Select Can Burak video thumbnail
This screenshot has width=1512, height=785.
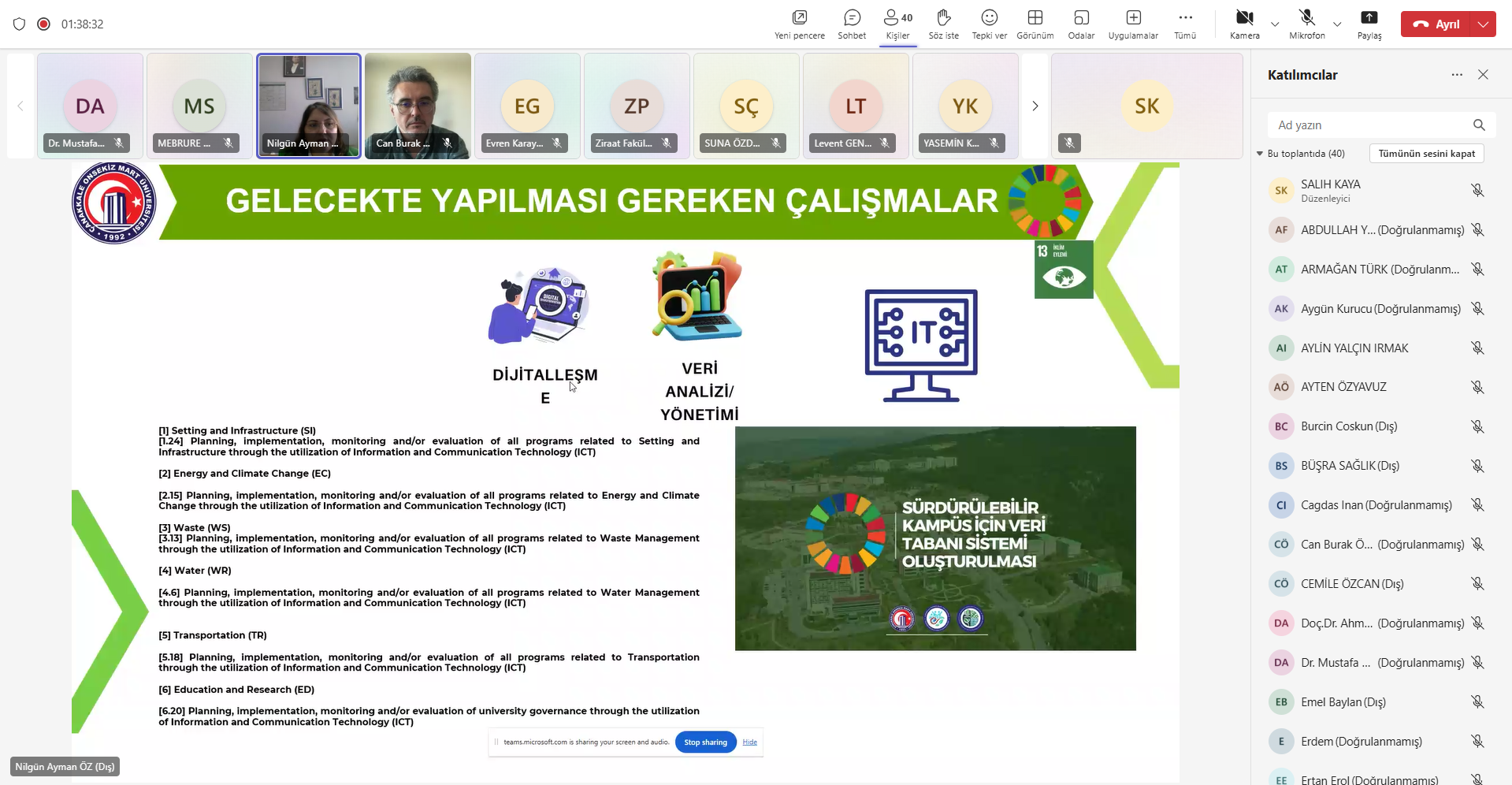tap(418, 106)
